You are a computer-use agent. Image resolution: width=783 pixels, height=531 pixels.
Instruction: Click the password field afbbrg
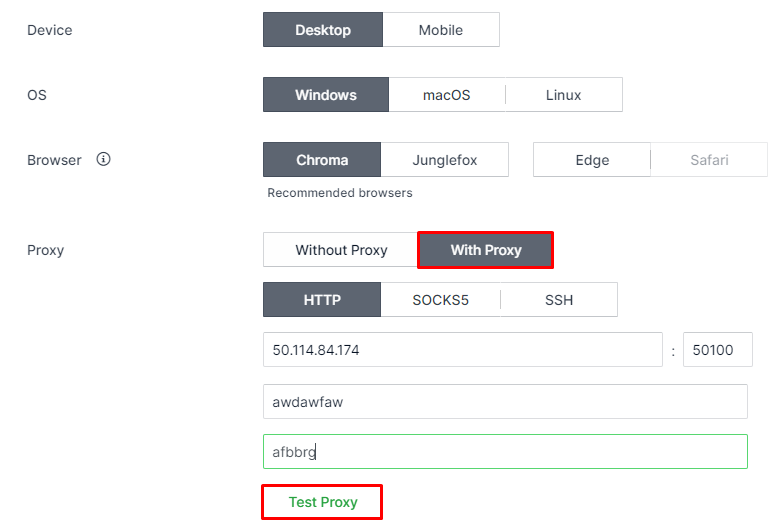505,452
